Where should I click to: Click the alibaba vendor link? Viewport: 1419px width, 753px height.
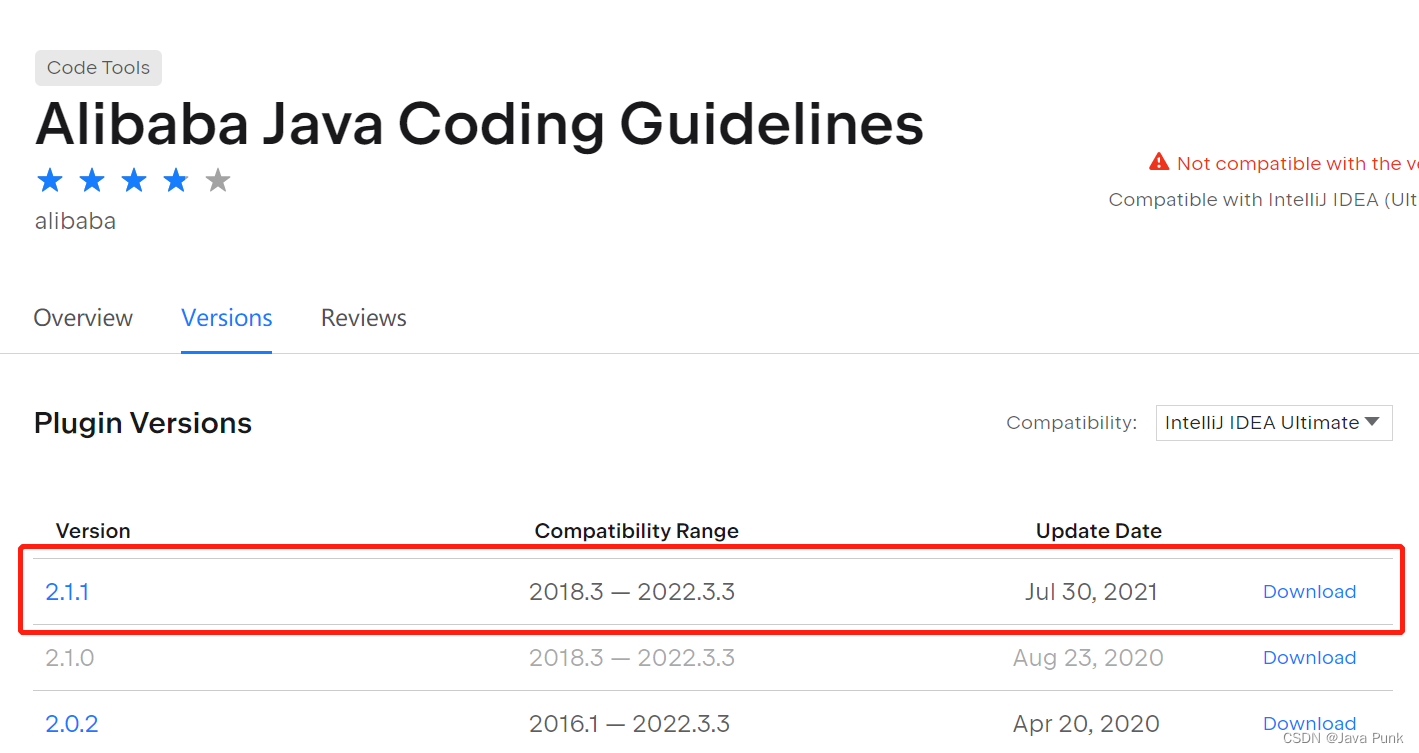click(x=75, y=220)
